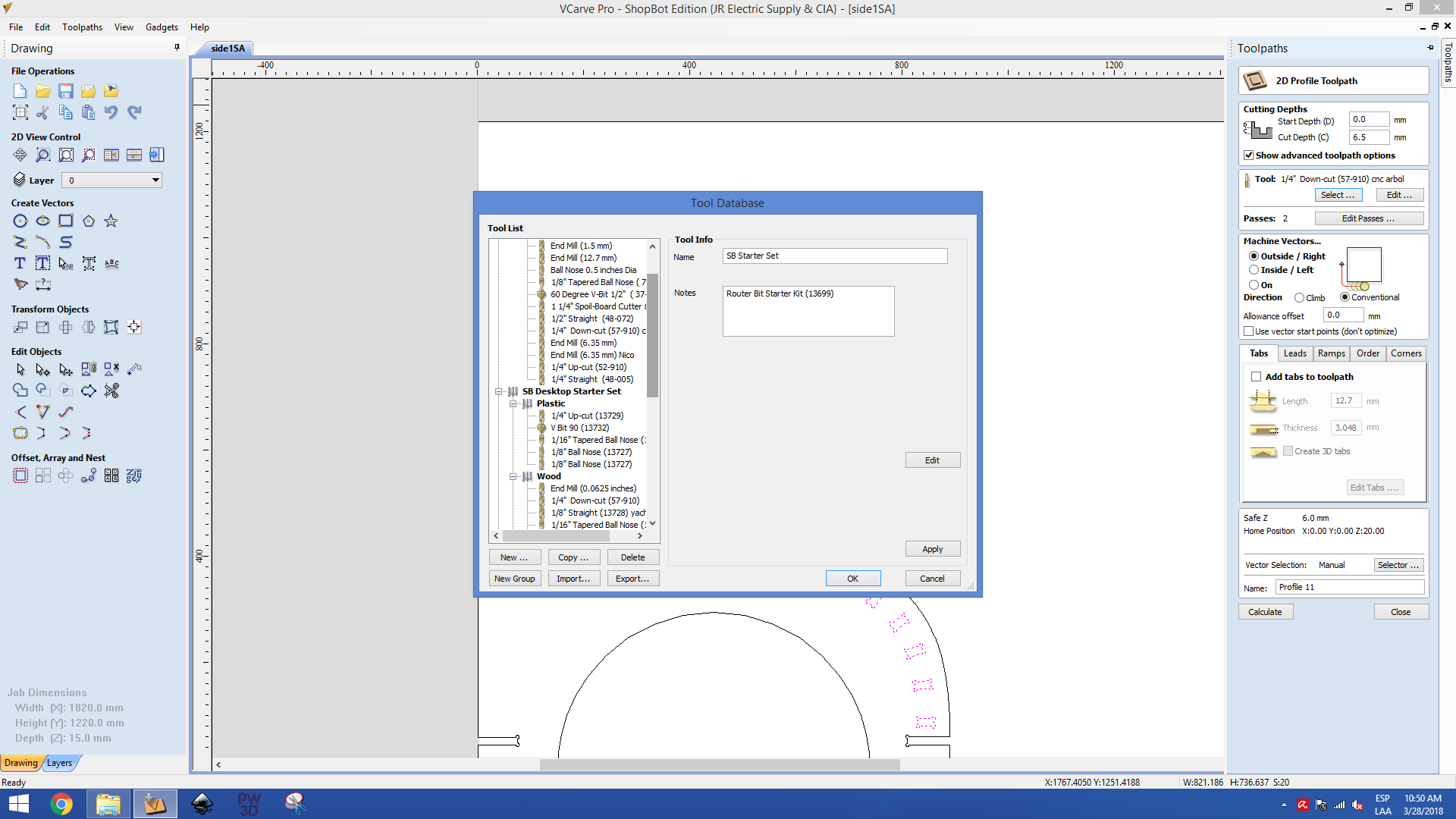1456x819 pixels.
Task: Open offset vectors tool
Action: (20, 475)
